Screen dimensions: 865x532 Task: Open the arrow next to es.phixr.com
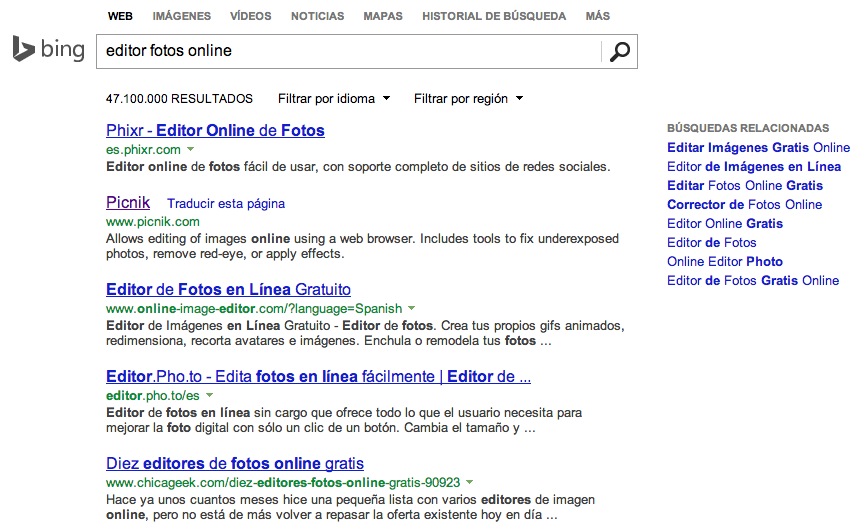coord(191,149)
